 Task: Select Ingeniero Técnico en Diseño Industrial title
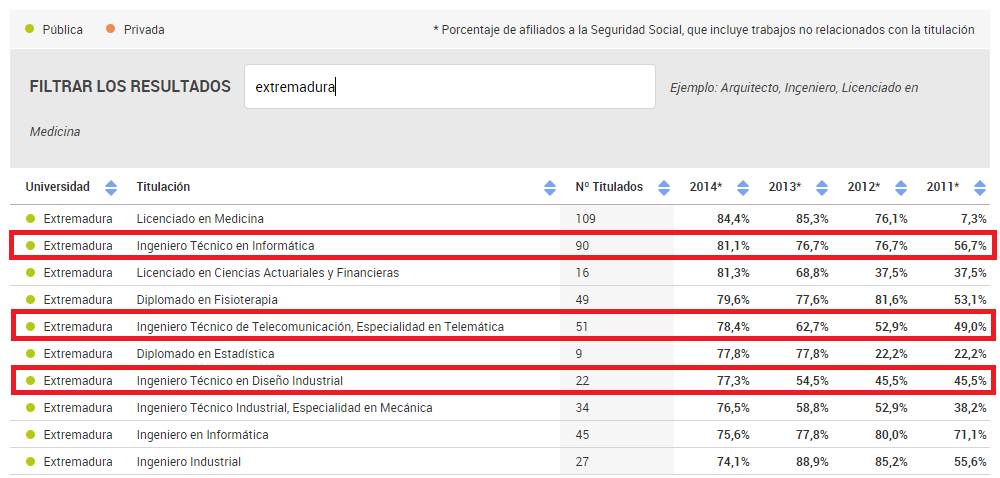[x=240, y=380]
